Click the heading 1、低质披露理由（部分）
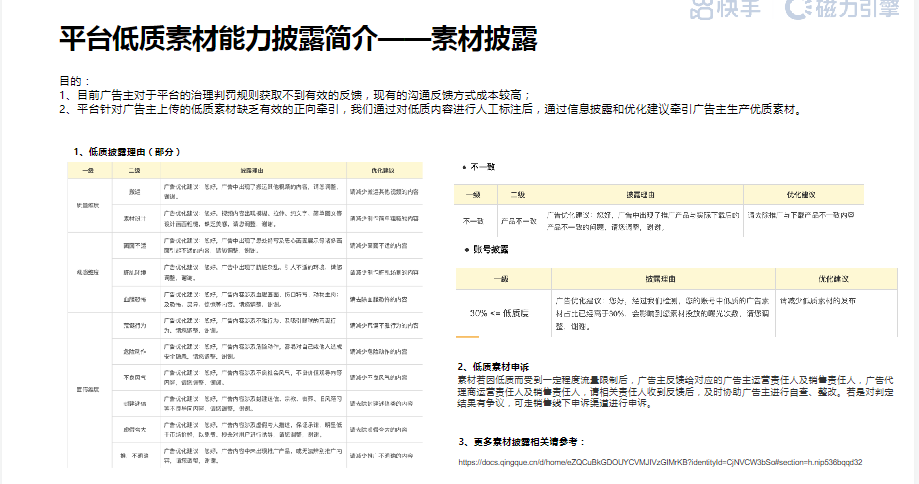The width and height of the screenshot is (919, 484). tap(127, 152)
